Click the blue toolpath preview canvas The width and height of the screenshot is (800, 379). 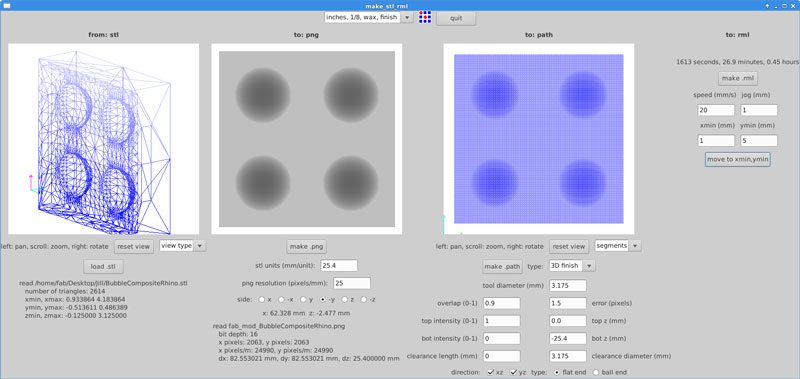539,139
